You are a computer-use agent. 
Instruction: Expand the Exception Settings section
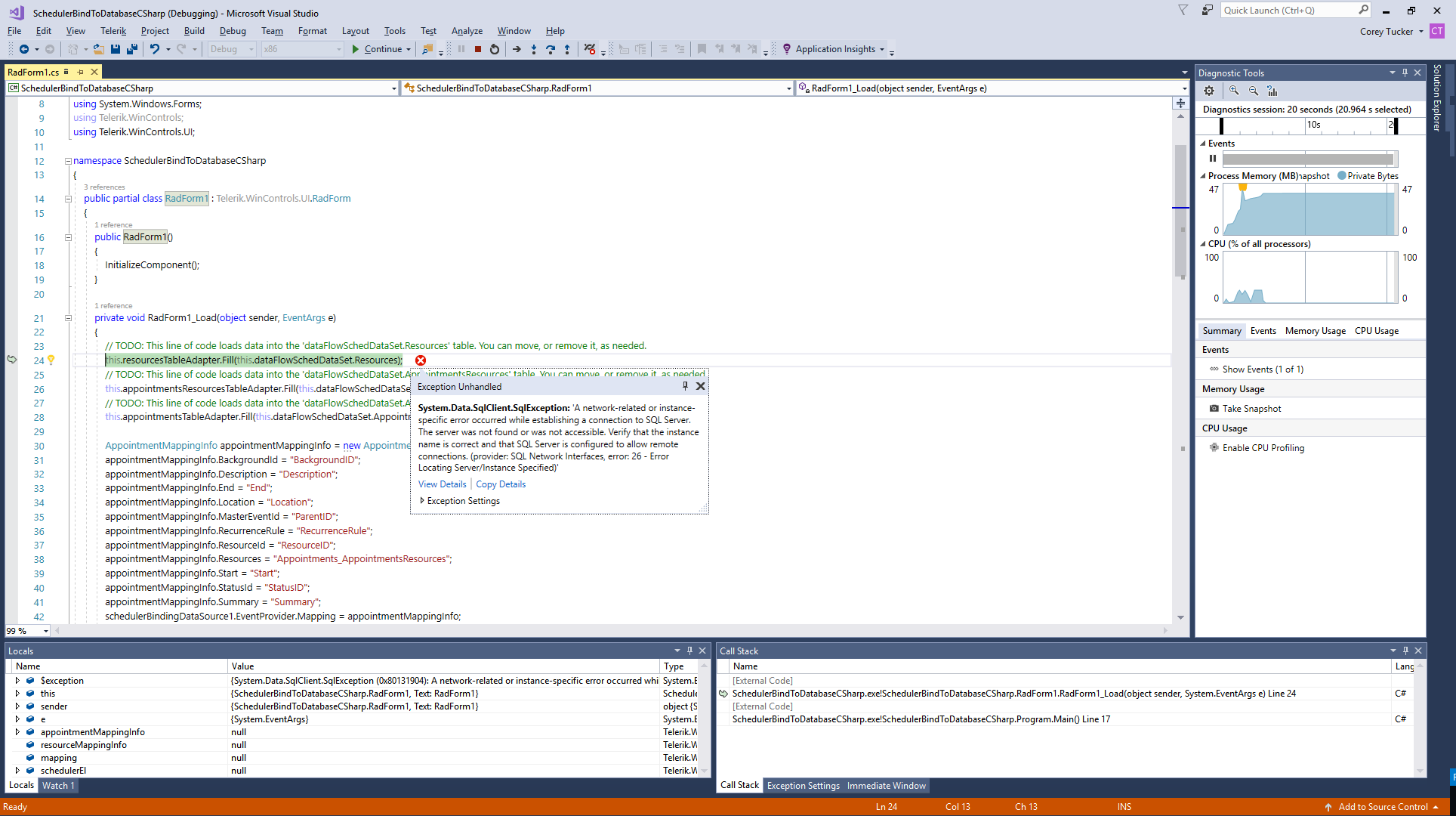pyautogui.click(x=422, y=501)
